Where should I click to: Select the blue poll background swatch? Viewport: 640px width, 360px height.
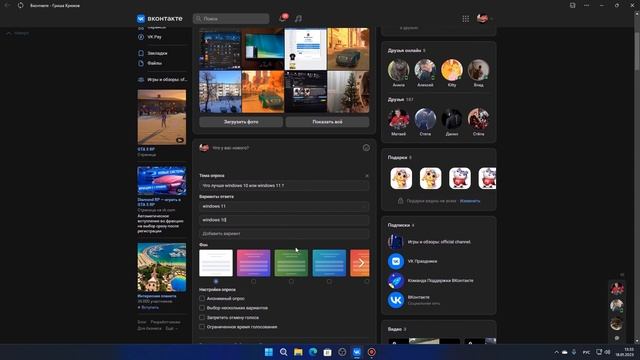(x=329, y=263)
